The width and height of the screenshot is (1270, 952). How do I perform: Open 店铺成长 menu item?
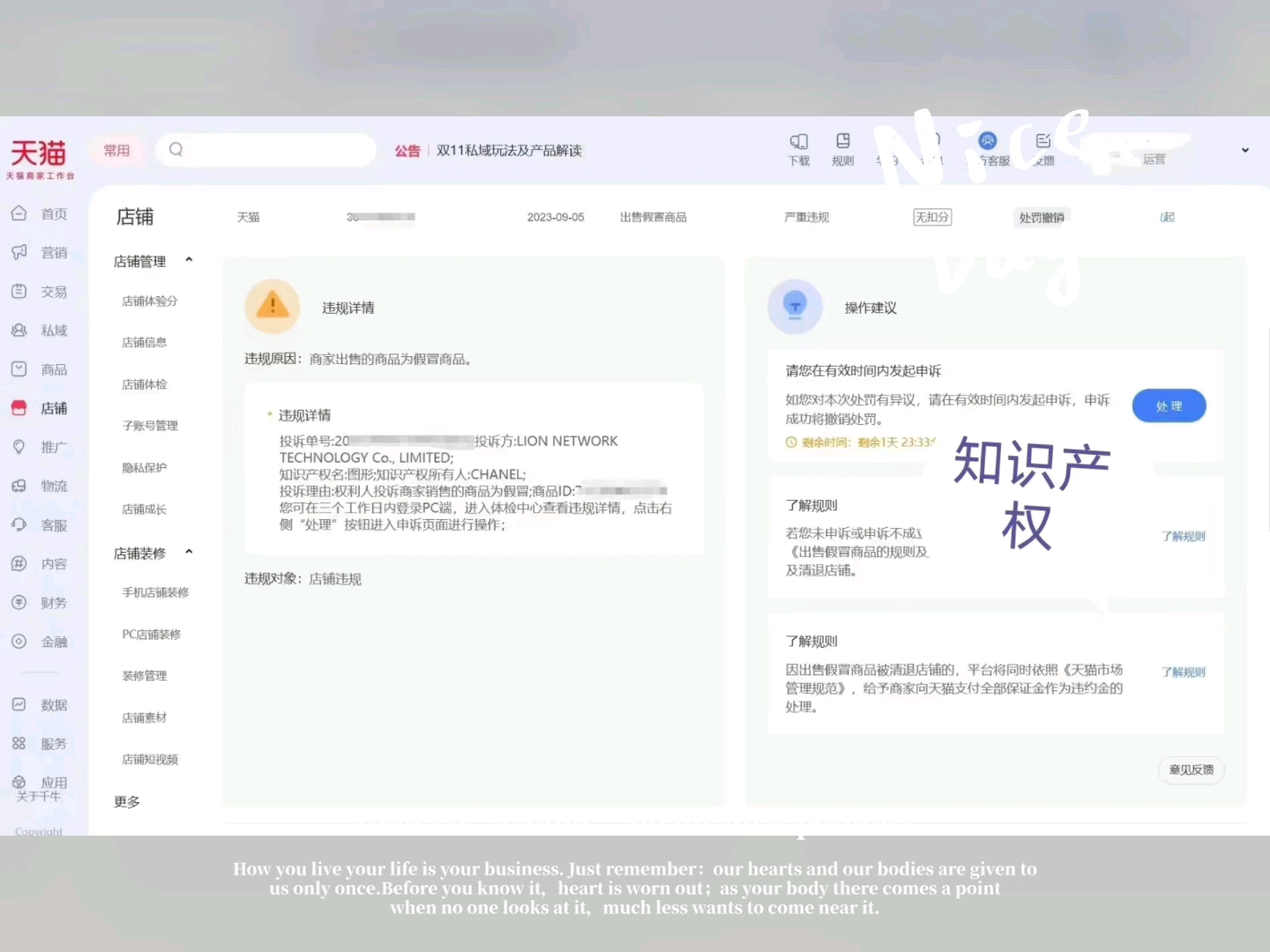pyautogui.click(x=145, y=509)
